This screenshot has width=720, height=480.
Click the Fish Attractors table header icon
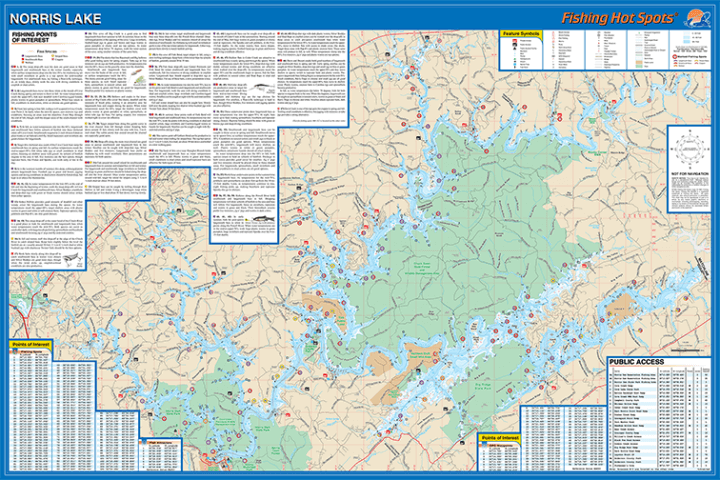[144, 442]
